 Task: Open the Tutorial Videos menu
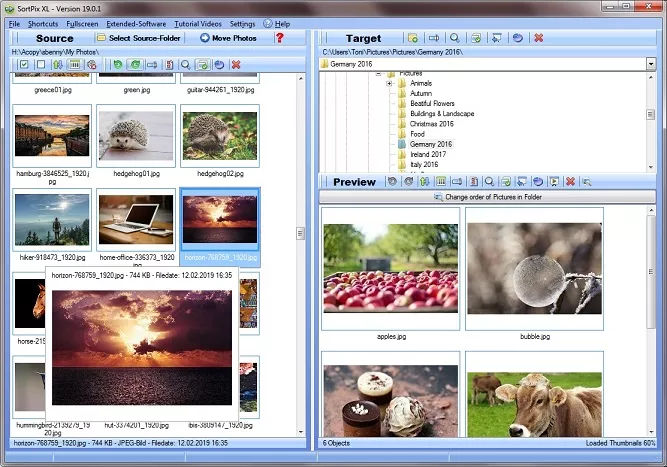(x=197, y=23)
